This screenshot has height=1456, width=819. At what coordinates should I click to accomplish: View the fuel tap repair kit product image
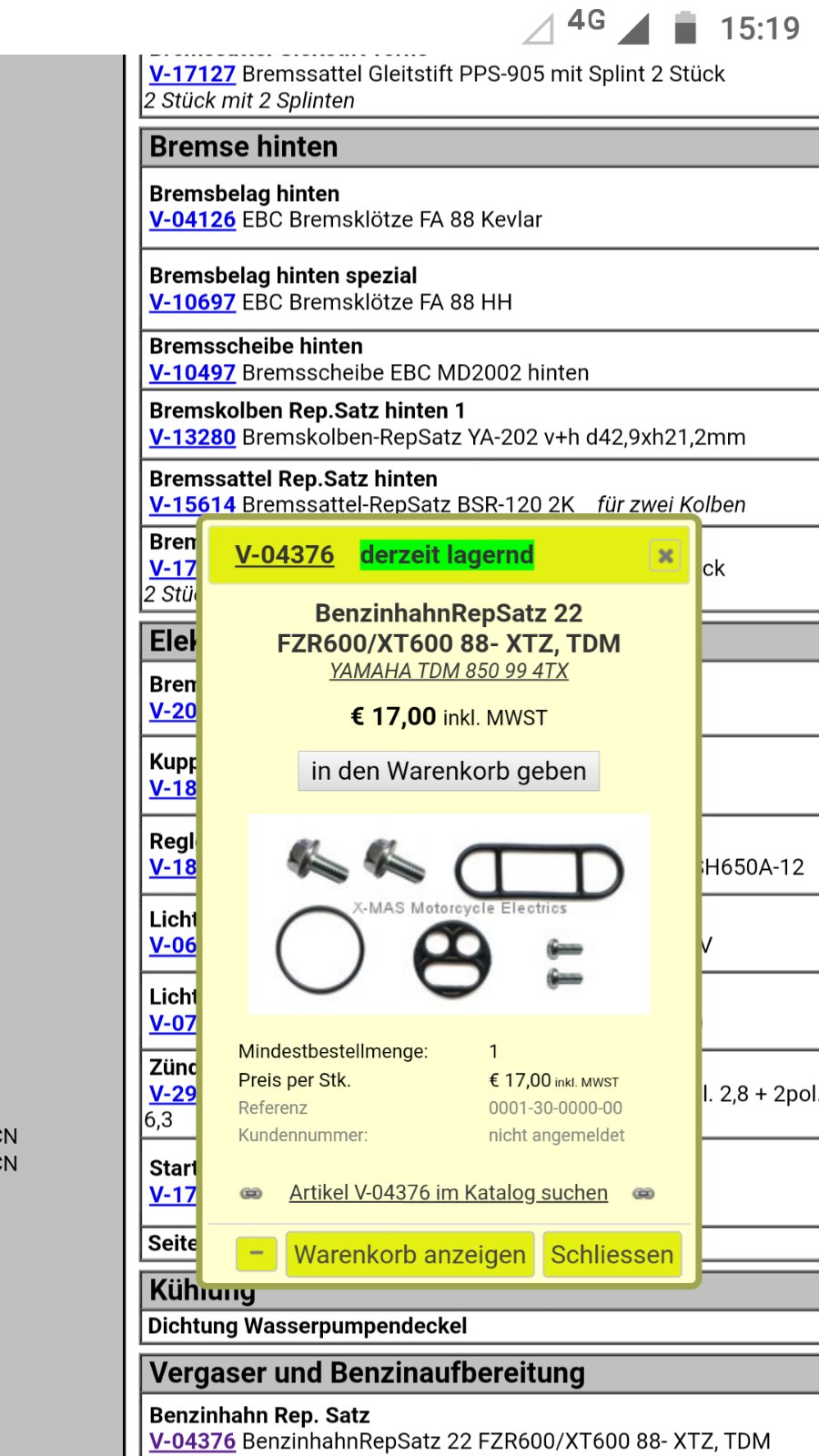449,913
